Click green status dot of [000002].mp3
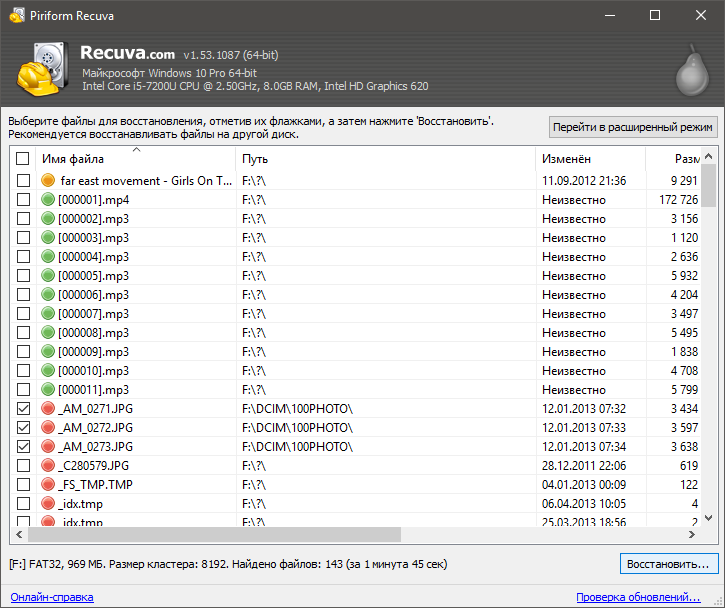Screen dimensions: 725x608 click(48, 218)
